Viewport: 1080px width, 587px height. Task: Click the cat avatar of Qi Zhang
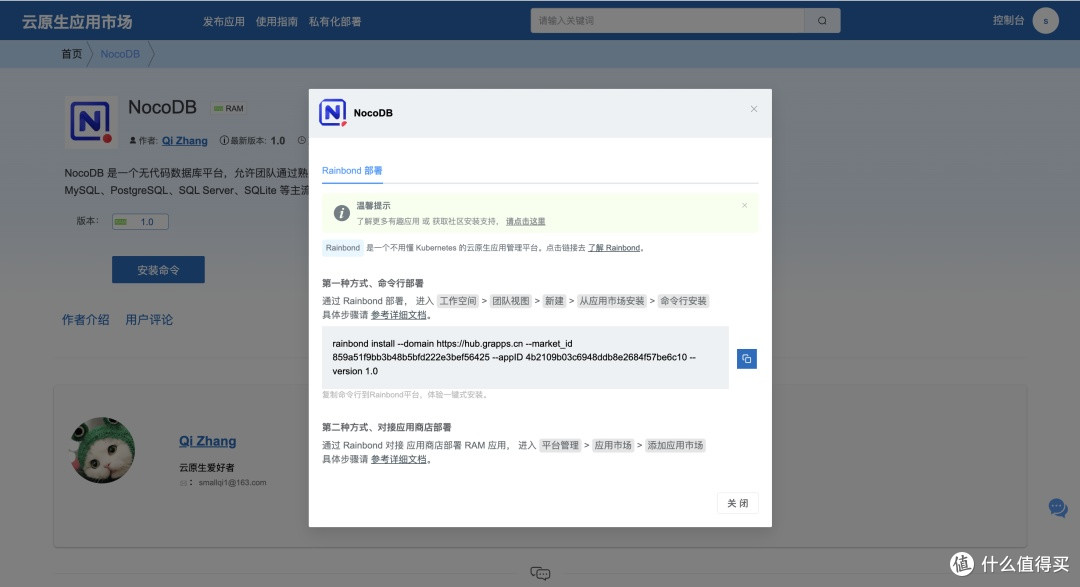pos(103,450)
